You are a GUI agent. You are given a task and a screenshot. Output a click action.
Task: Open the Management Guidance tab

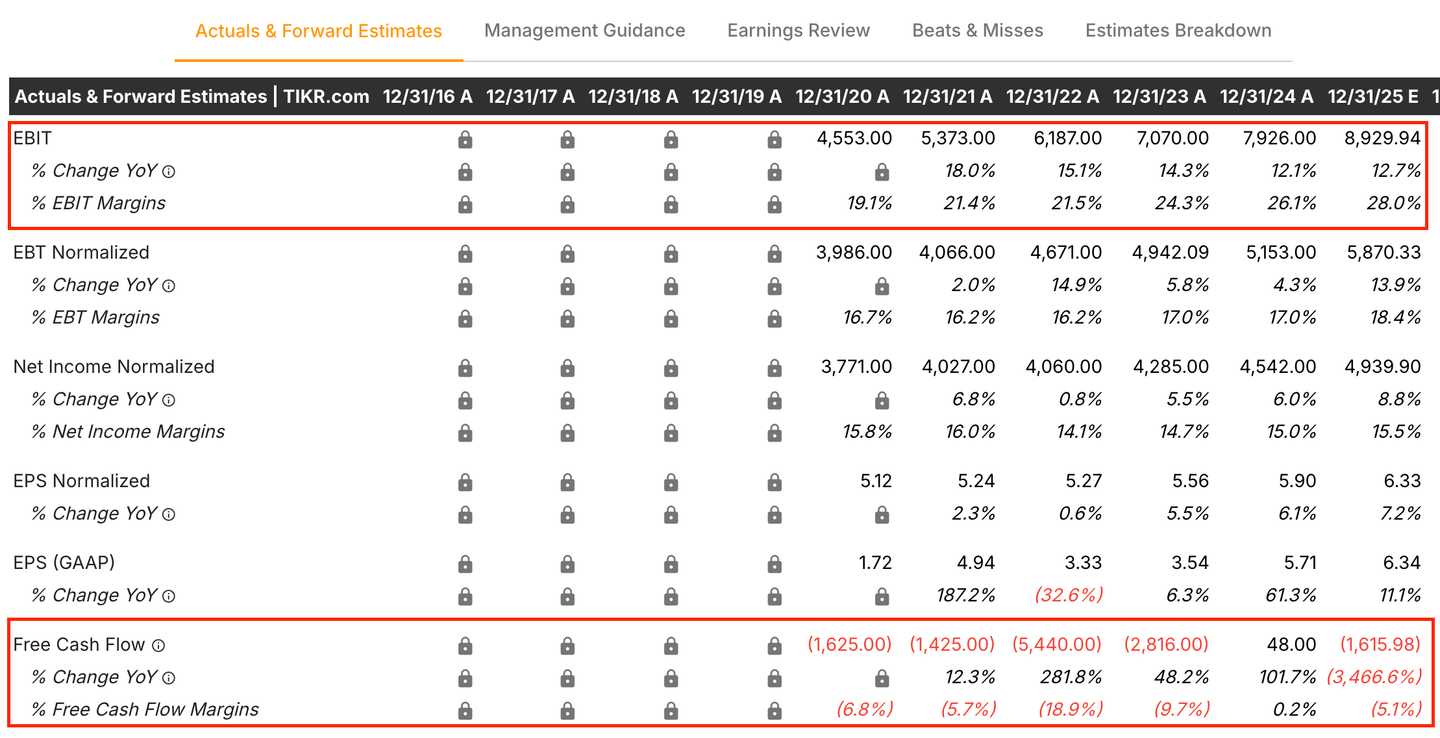tap(584, 31)
